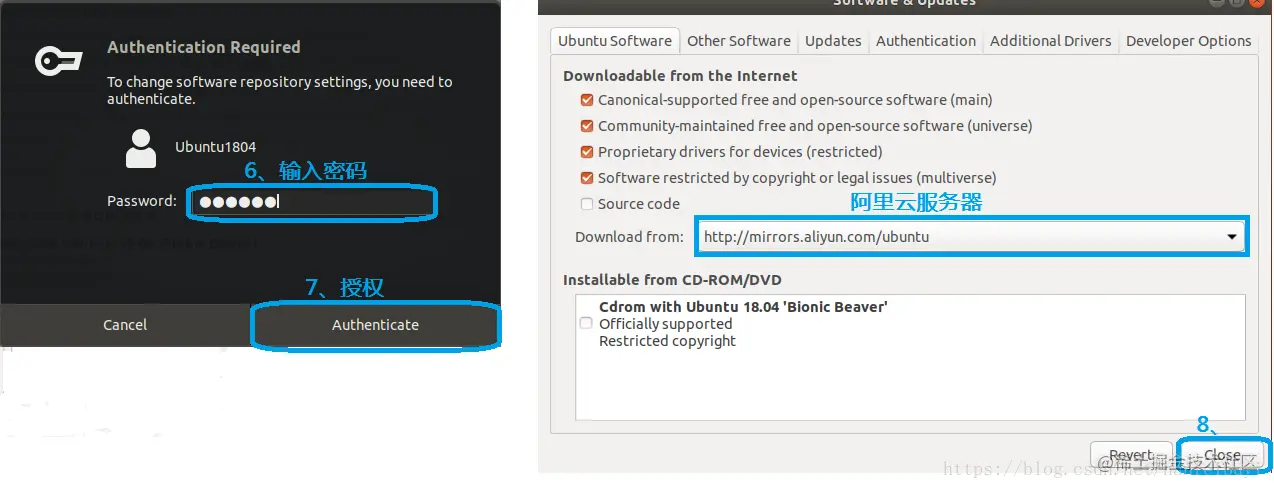
Task: Enable Cdrom with Ubuntu 18.04 checkbox
Action: point(586,324)
